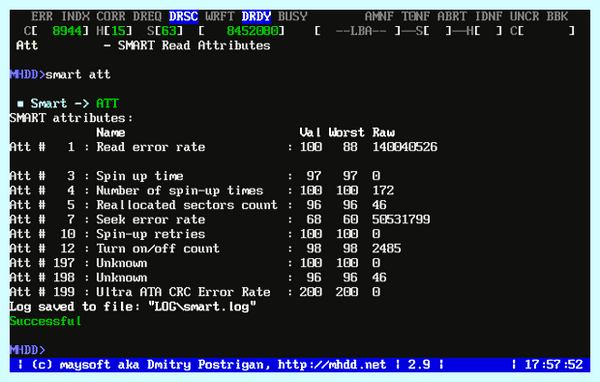Image resolution: width=600 pixels, height=382 pixels.
Task: Click the T0NF error flag
Action: [x=416, y=16]
